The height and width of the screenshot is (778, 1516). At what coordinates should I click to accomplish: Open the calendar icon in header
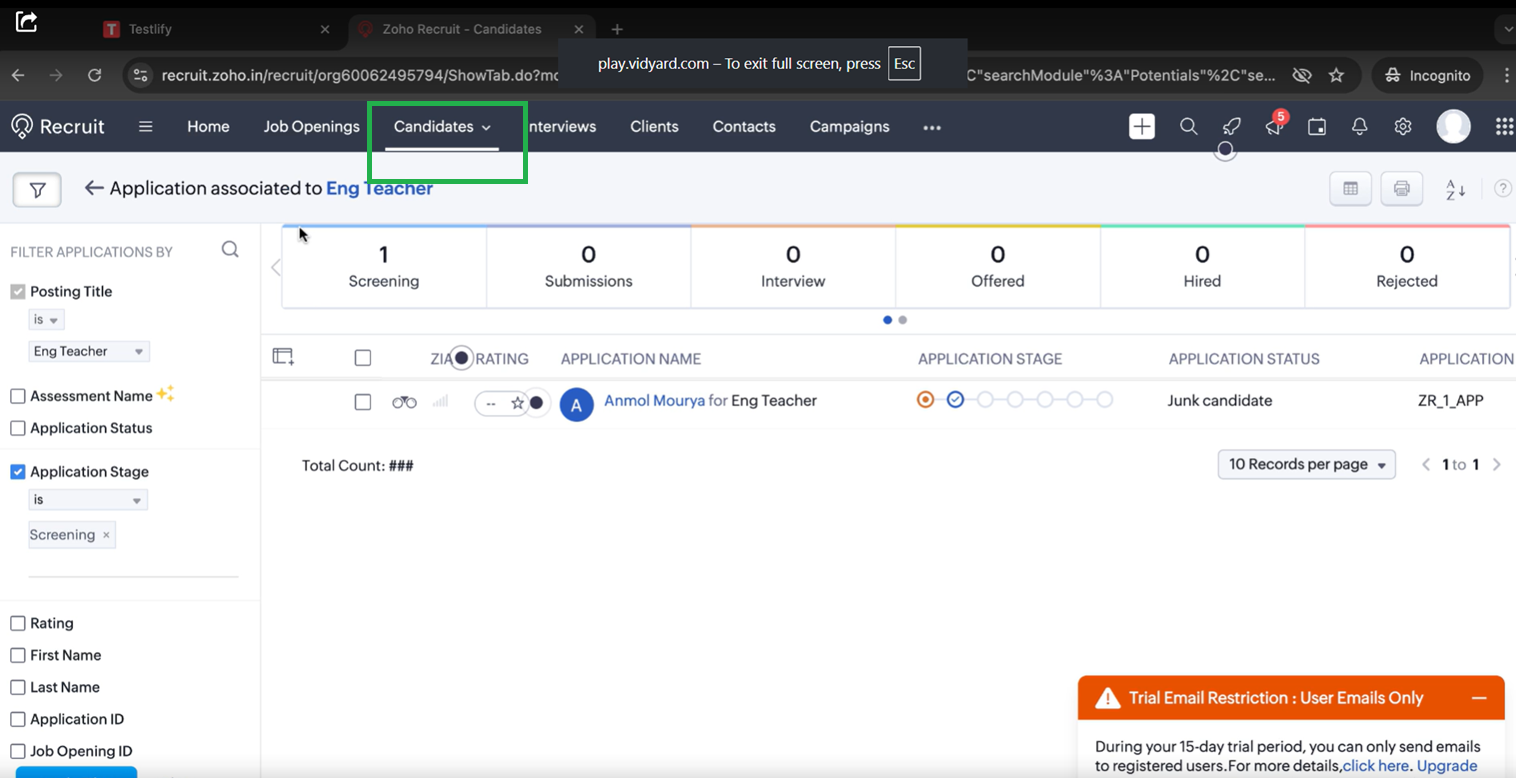1317,126
